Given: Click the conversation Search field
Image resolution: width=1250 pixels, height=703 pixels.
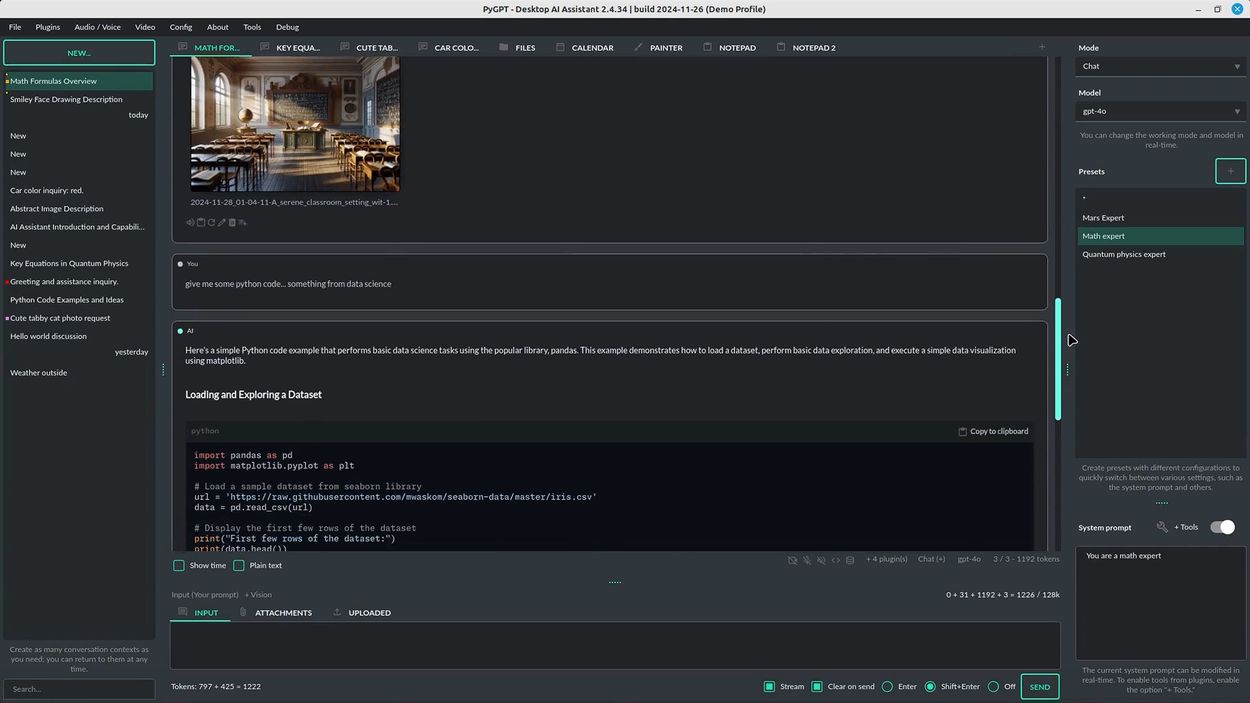Looking at the screenshot, I should [79, 689].
